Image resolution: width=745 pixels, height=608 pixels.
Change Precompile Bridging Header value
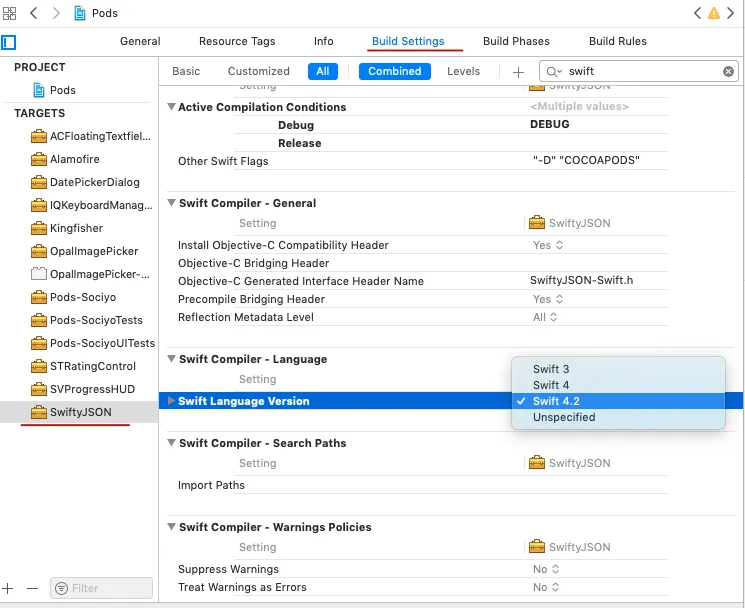coord(548,299)
